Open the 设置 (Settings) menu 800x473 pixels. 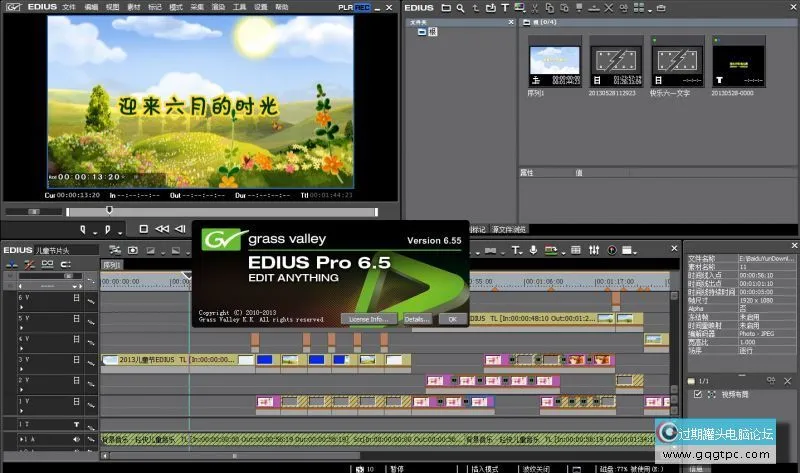pyautogui.click(x=261, y=7)
